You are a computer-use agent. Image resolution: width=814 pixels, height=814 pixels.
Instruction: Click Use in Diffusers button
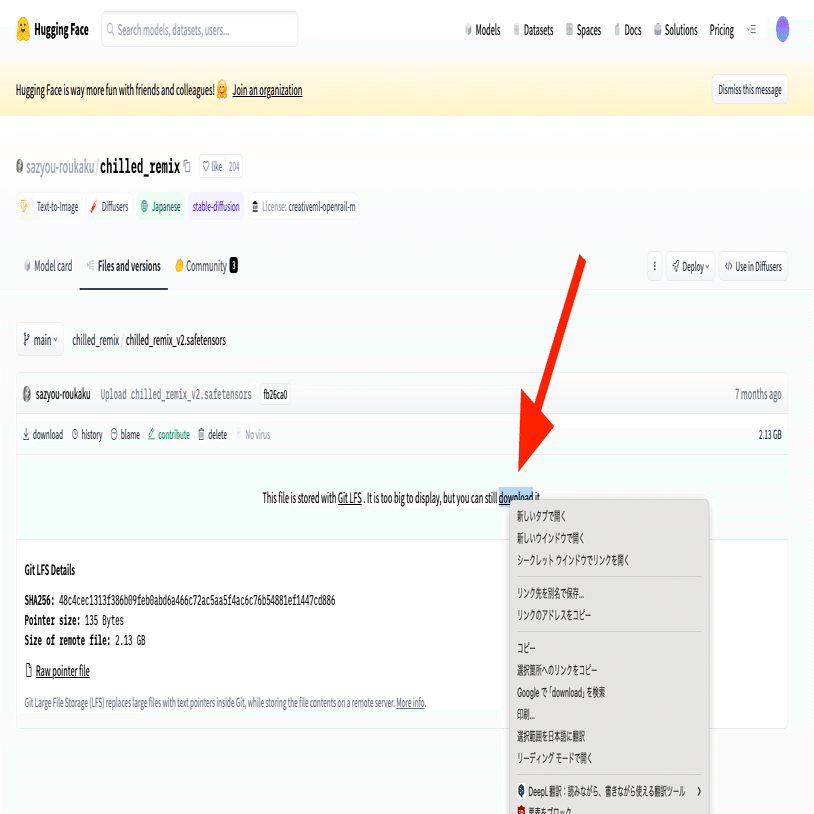[x=753, y=266]
